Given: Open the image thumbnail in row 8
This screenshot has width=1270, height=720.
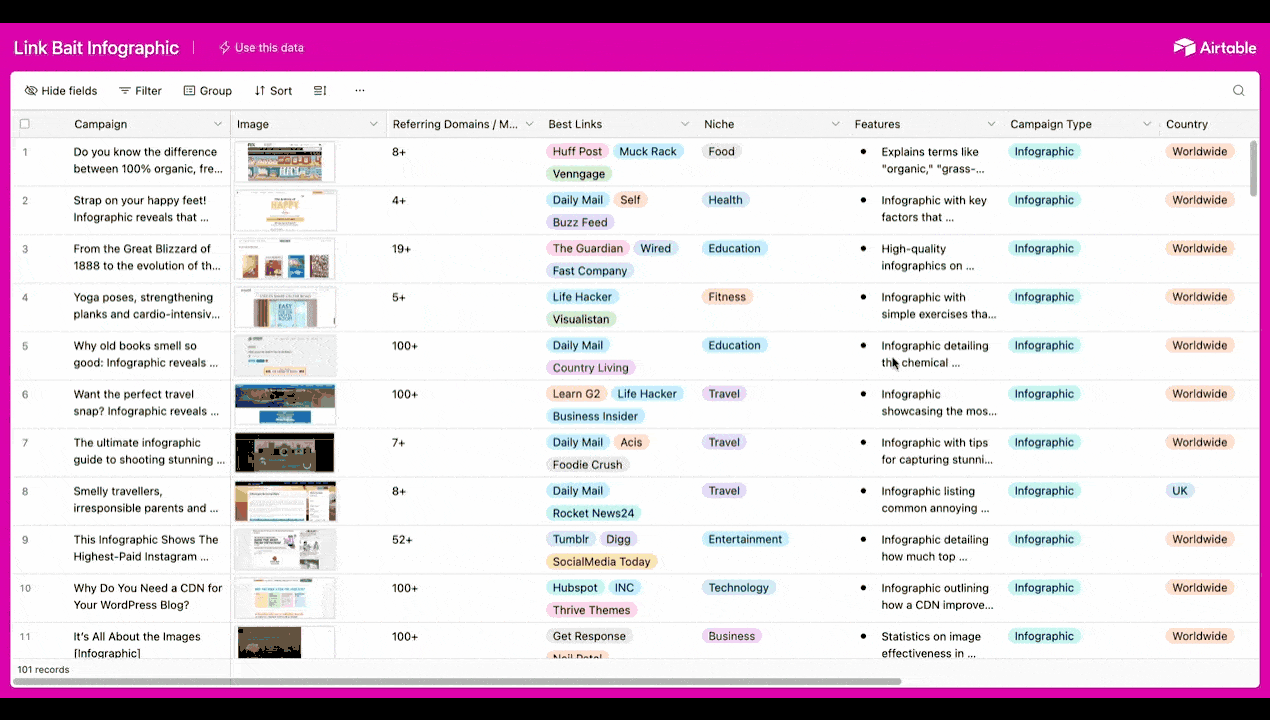Looking at the screenshot, I should tap(285, 501).
